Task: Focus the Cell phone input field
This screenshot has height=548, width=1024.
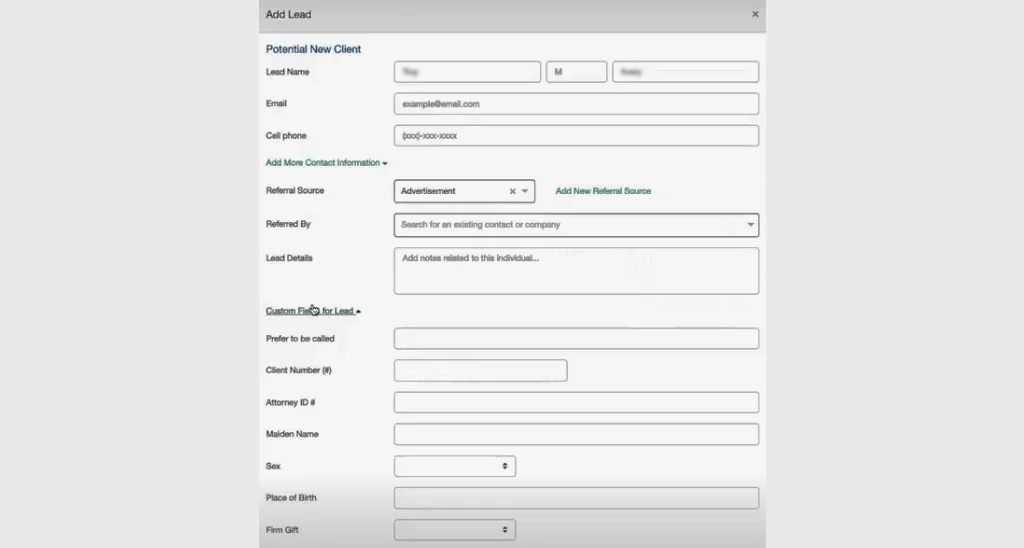Action: pos(576,136)
